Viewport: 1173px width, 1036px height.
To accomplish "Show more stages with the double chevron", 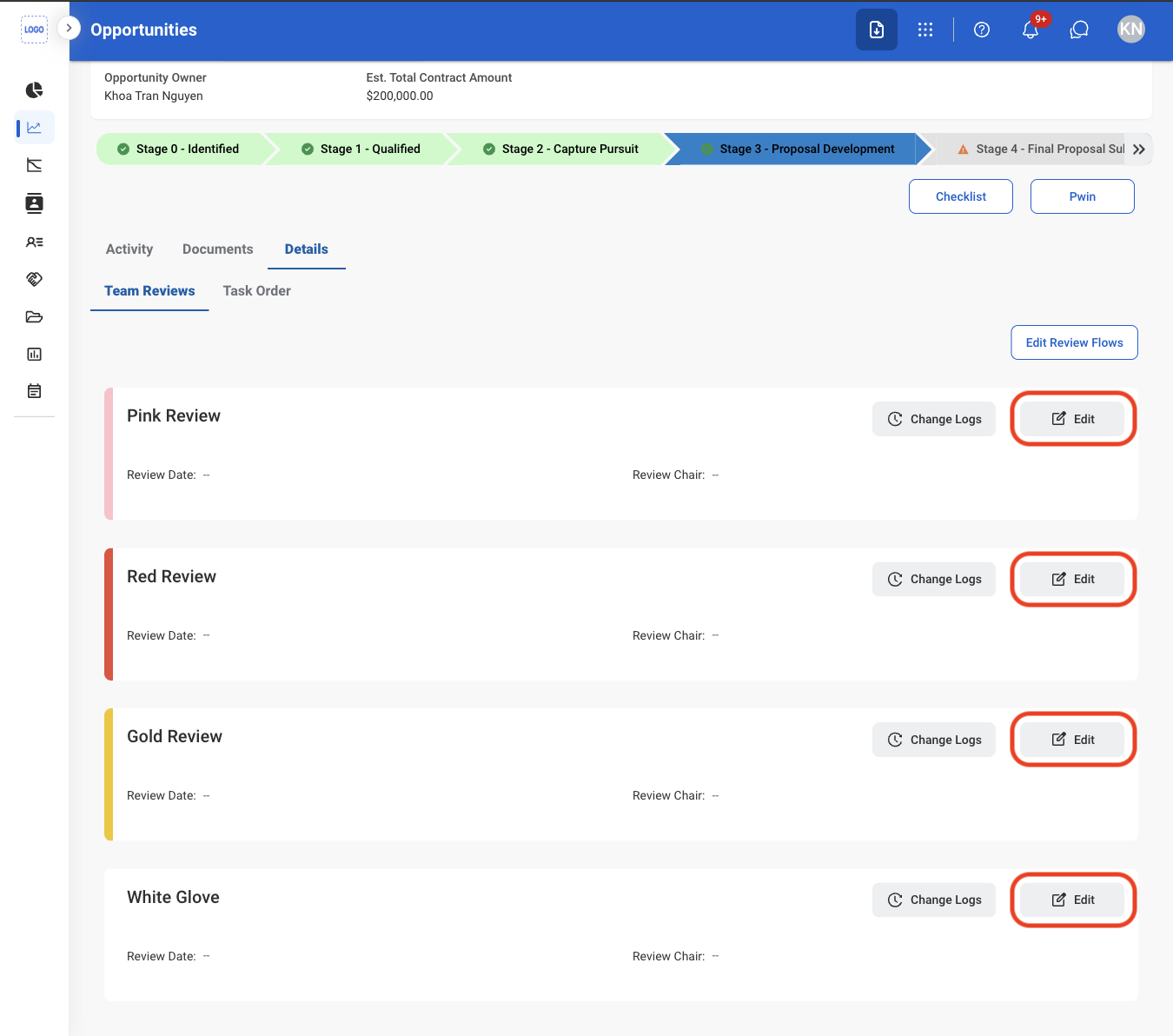I will tap(1139, 149).
